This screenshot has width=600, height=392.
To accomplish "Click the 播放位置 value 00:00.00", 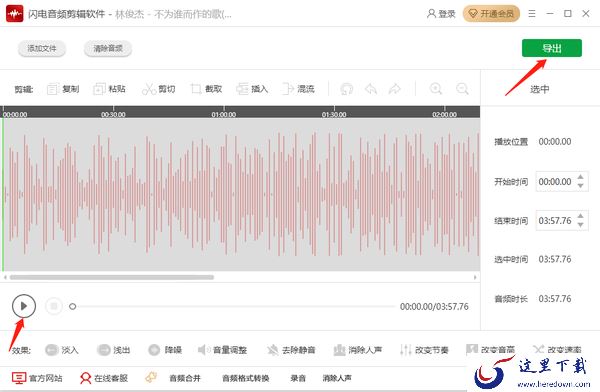I will click(555, 142).
